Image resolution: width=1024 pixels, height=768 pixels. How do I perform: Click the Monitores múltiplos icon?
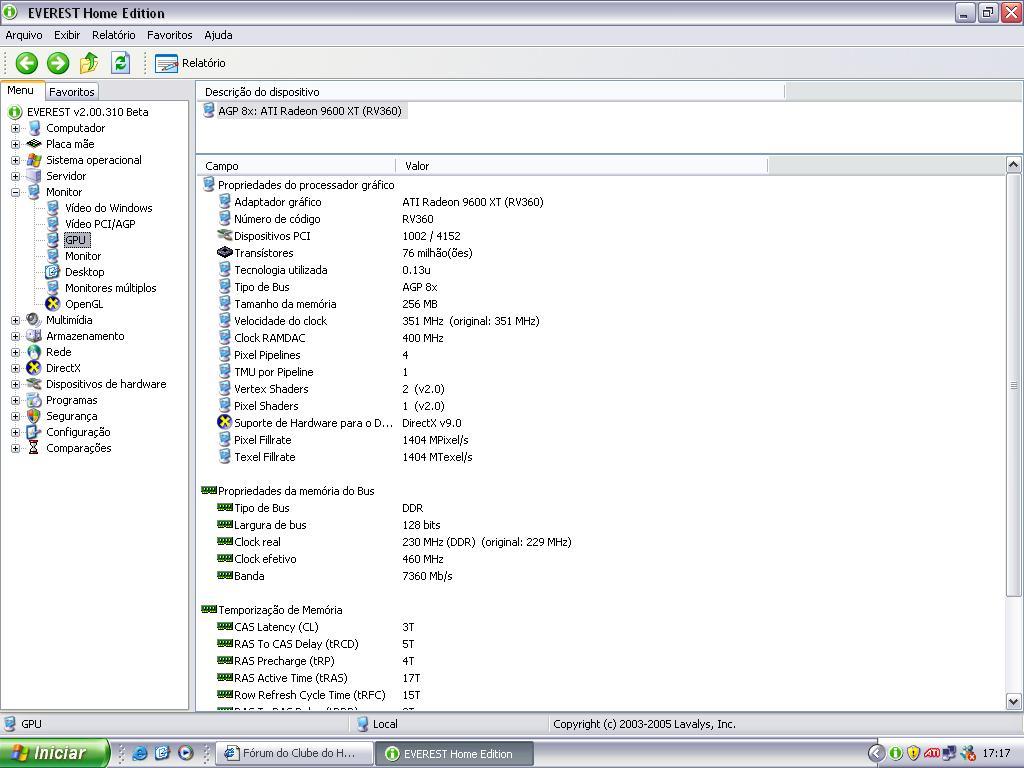(x=53, y=288)
